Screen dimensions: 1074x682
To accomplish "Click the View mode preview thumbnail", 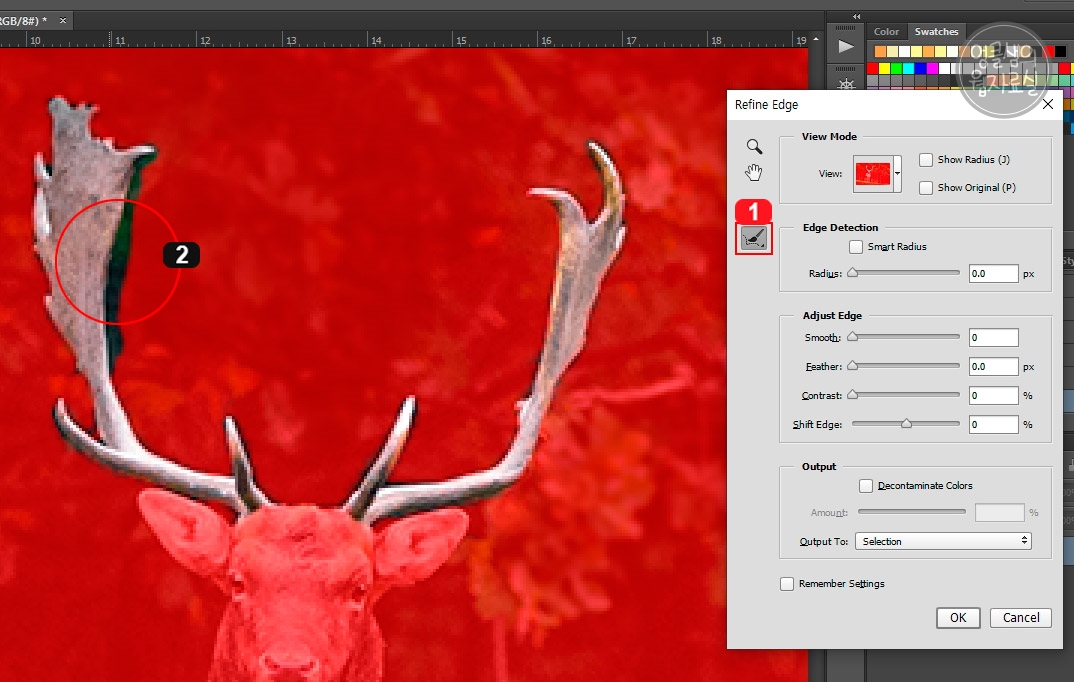I will (x=873, y=174).
